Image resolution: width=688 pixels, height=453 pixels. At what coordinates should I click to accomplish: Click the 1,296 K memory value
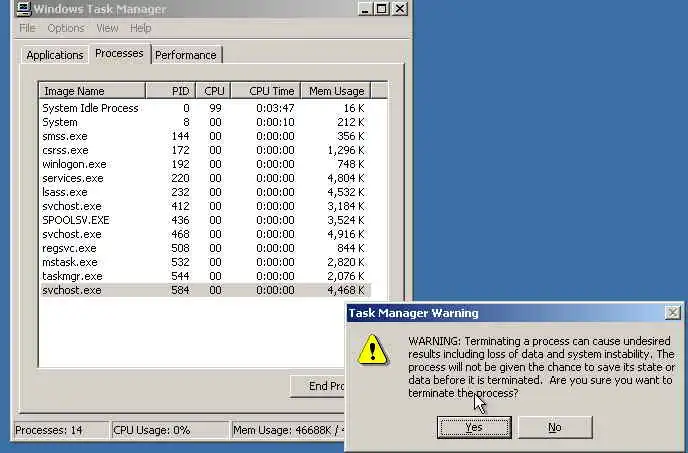[x=346, y=150]
